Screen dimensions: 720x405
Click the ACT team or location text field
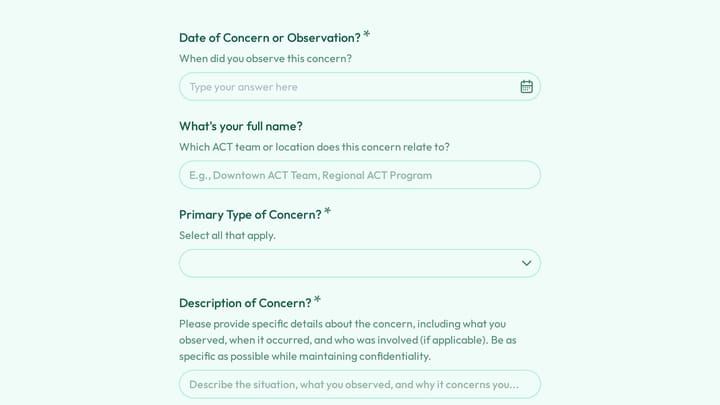[x=360, y=175]
